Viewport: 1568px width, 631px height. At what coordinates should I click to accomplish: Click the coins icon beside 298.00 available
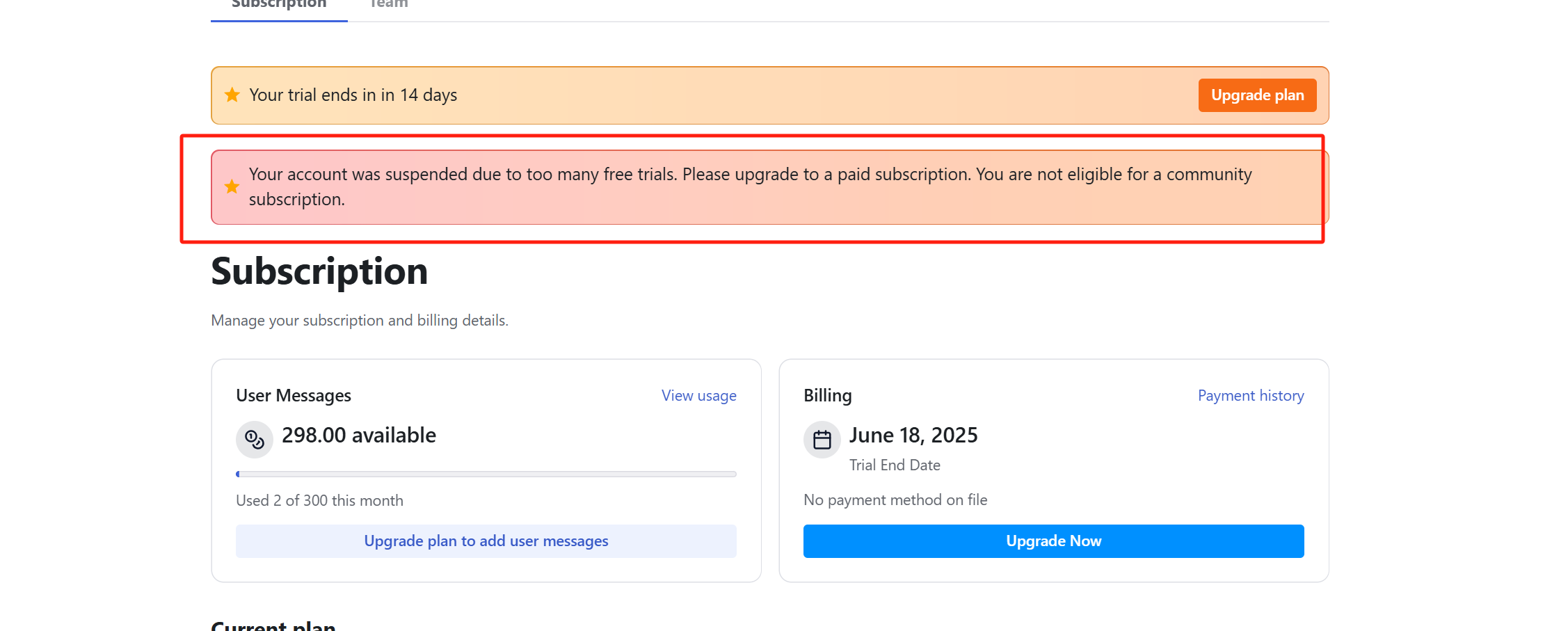click(255, 440)
